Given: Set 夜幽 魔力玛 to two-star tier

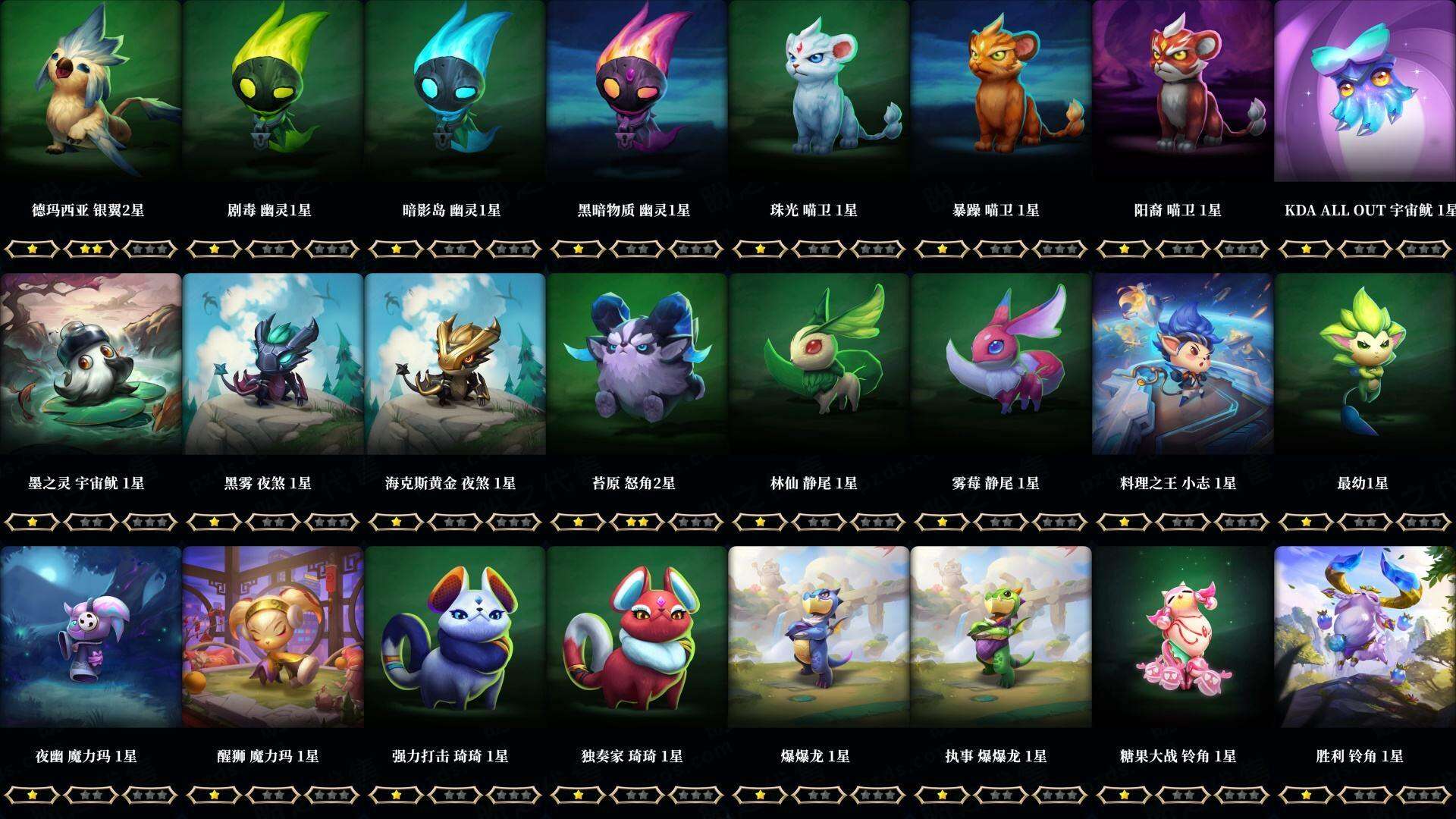Looking at the screenshot, I should tap(91, 795).
